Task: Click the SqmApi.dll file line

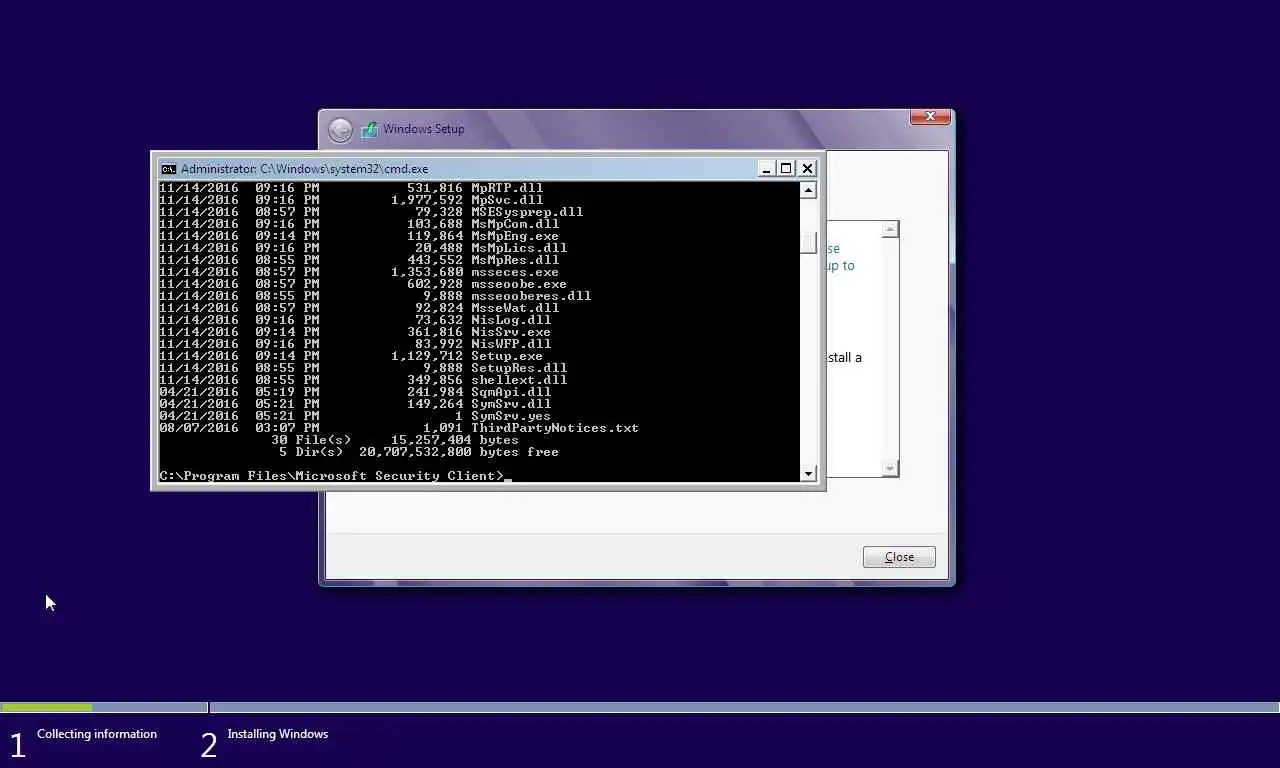Action: 355,392
